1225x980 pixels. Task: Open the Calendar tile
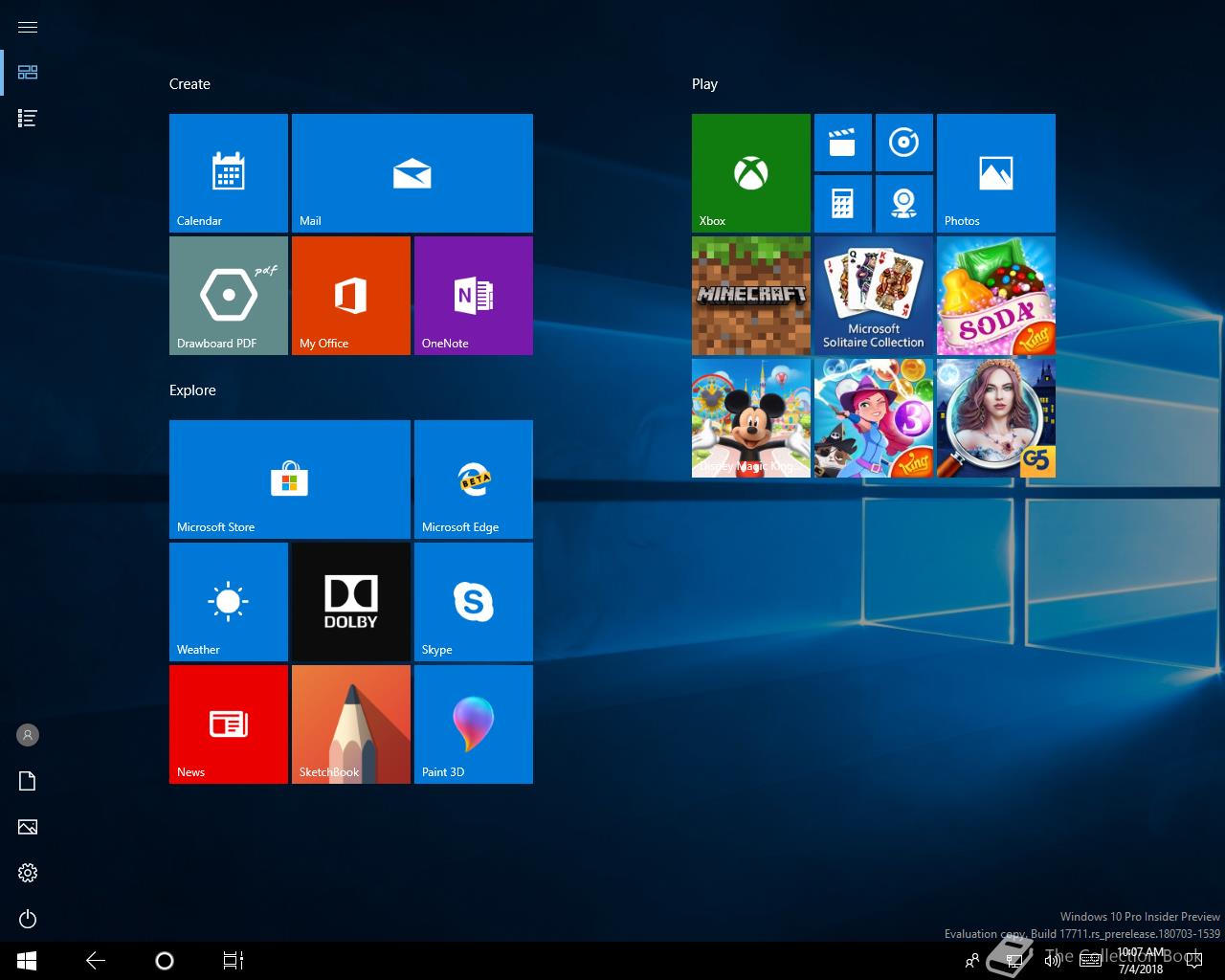click(x=229, y=173)
